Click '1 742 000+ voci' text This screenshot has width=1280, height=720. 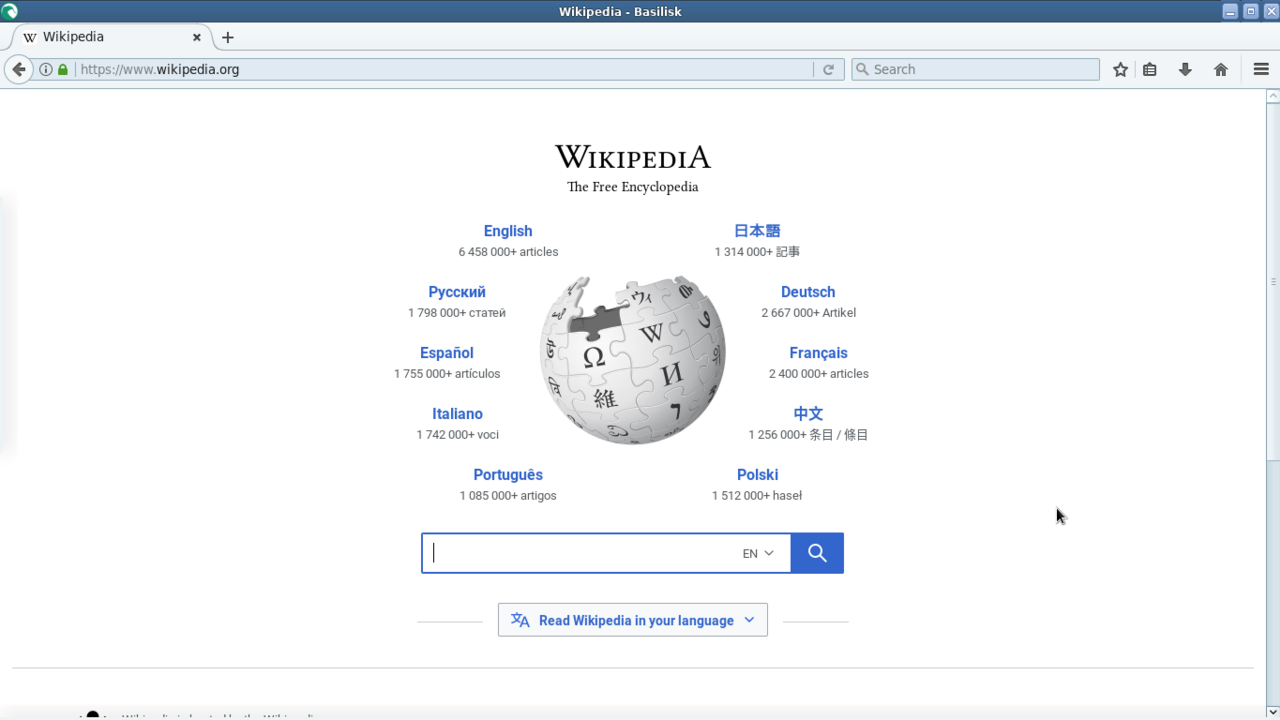(457, 435)
